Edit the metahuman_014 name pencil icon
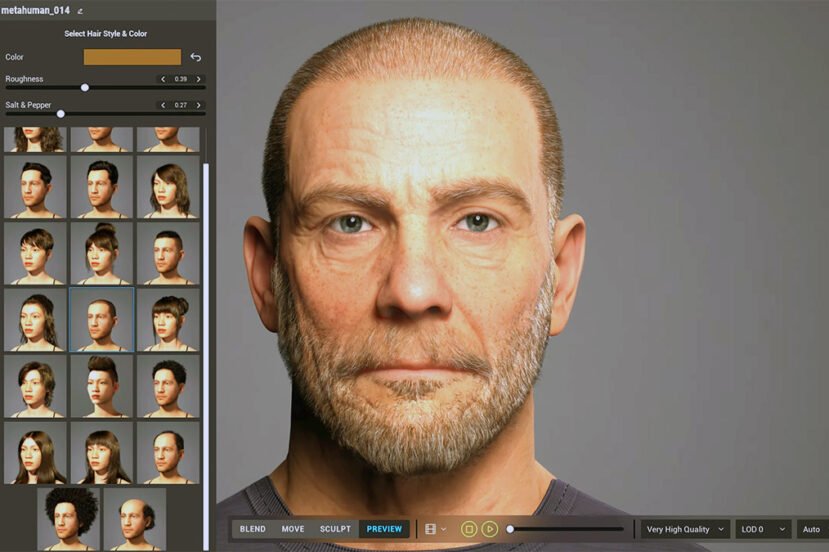This screenshot has width=829, height=552. point(80,11)
